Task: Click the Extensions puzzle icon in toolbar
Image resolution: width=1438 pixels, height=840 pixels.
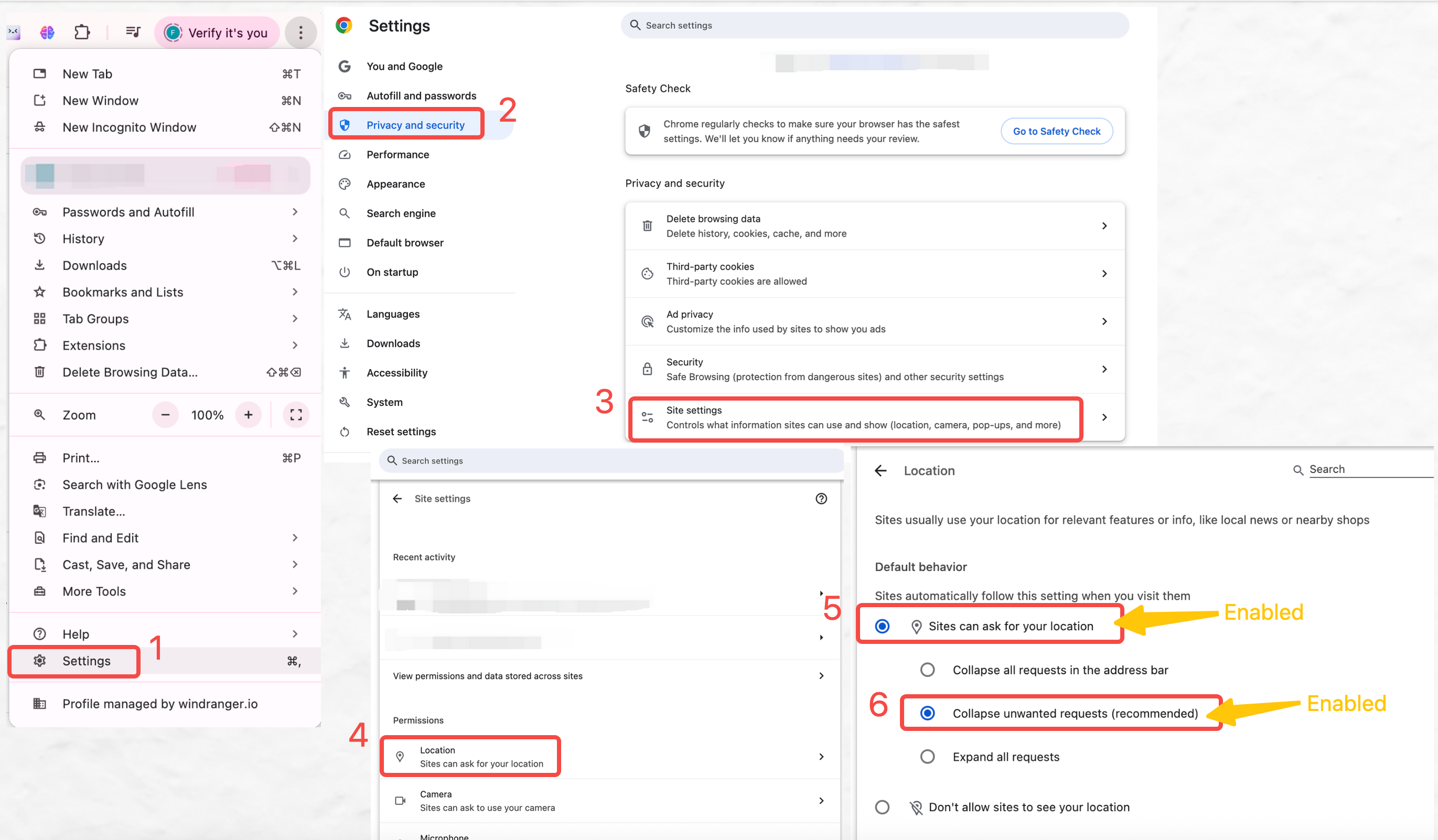Action: 82,32
